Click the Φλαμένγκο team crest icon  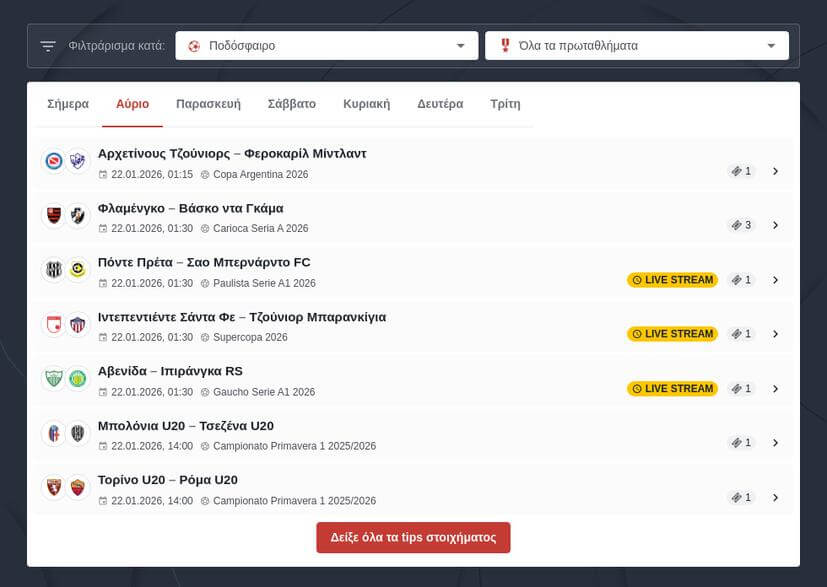coord(54,215)
